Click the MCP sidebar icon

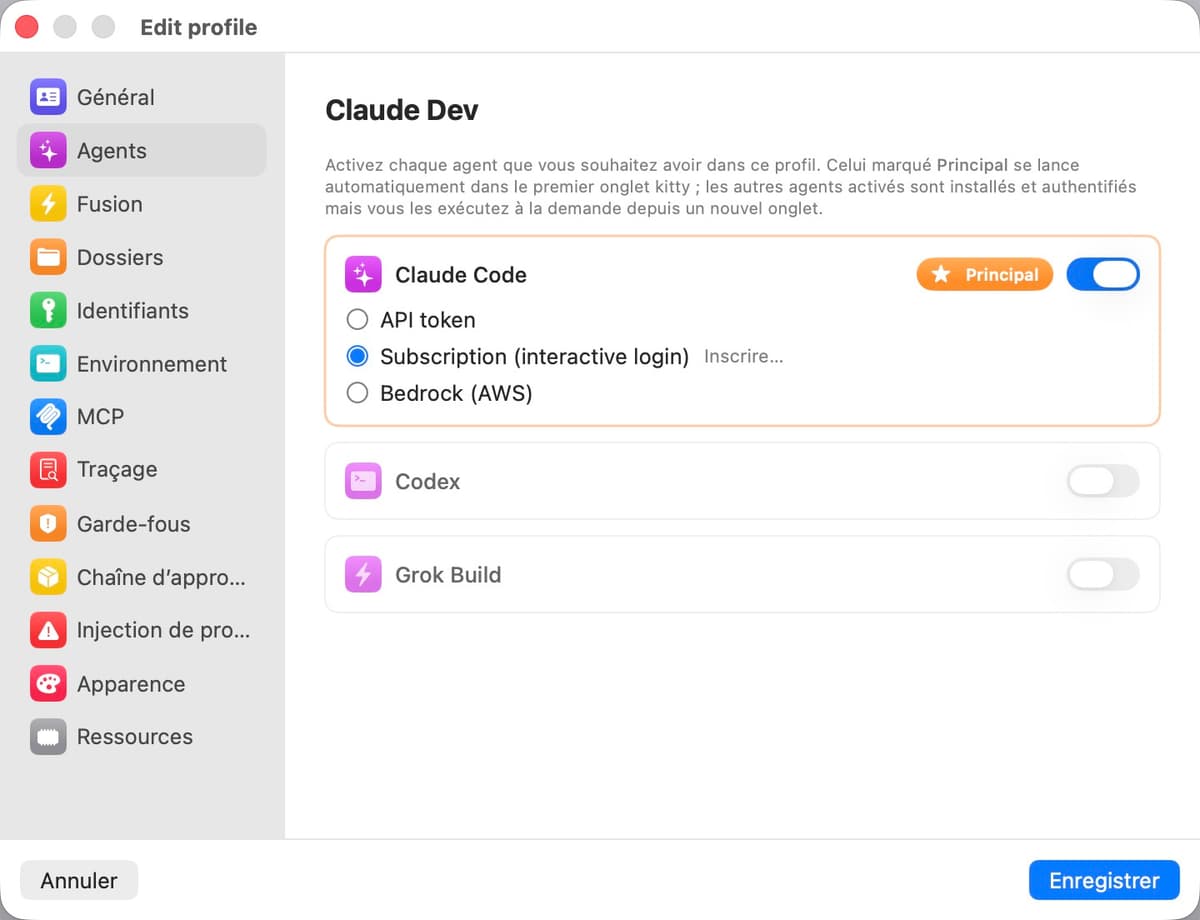pyautogui.click(x=48, y=417)
